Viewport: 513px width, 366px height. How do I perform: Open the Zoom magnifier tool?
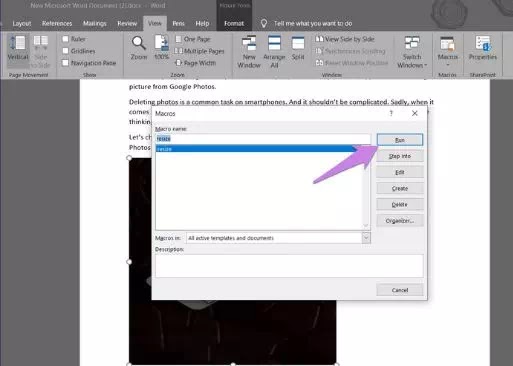(139, 48)
